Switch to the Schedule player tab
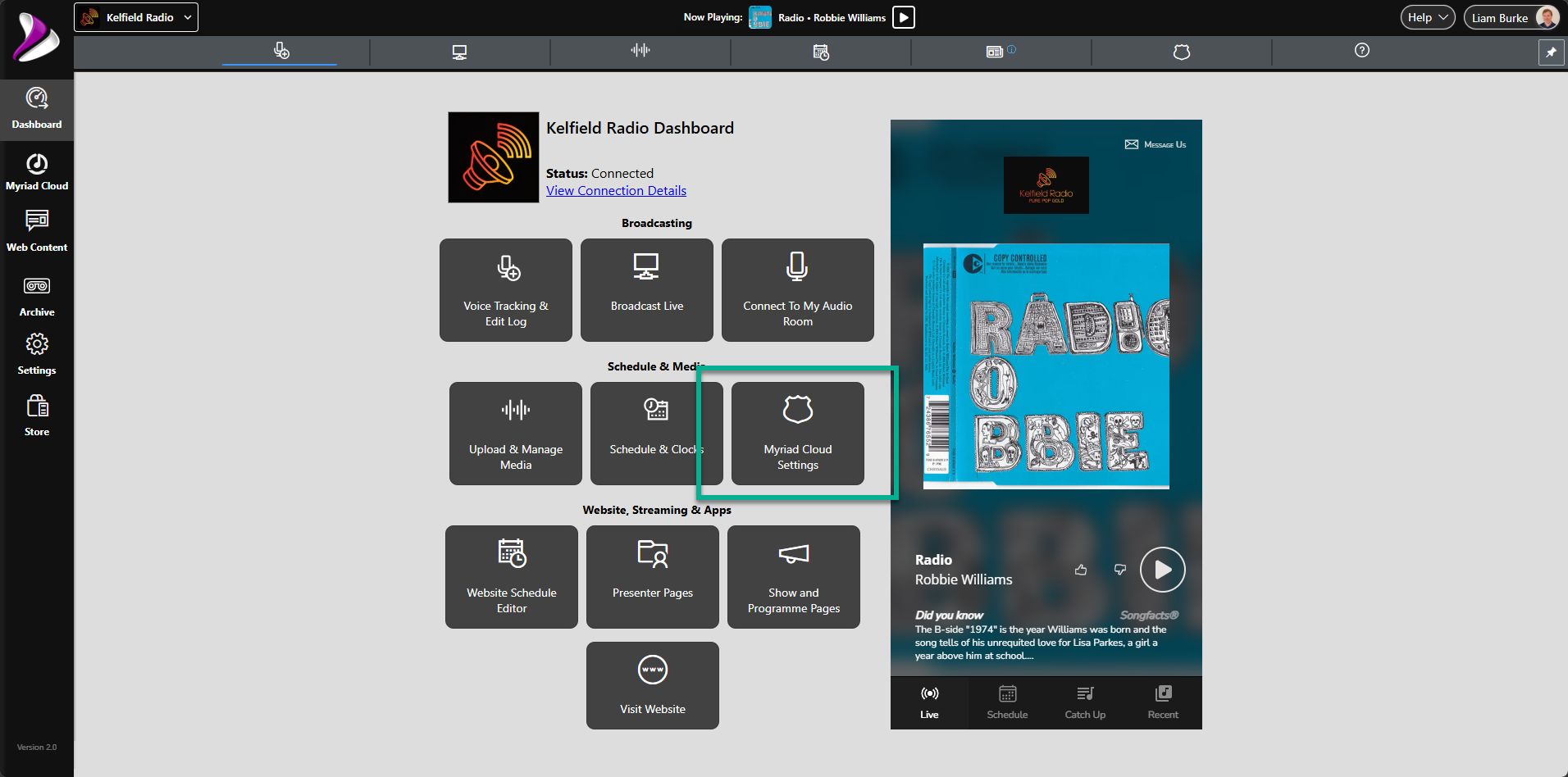Viewport: 1568px width, 777px height. click(1007, 703)
